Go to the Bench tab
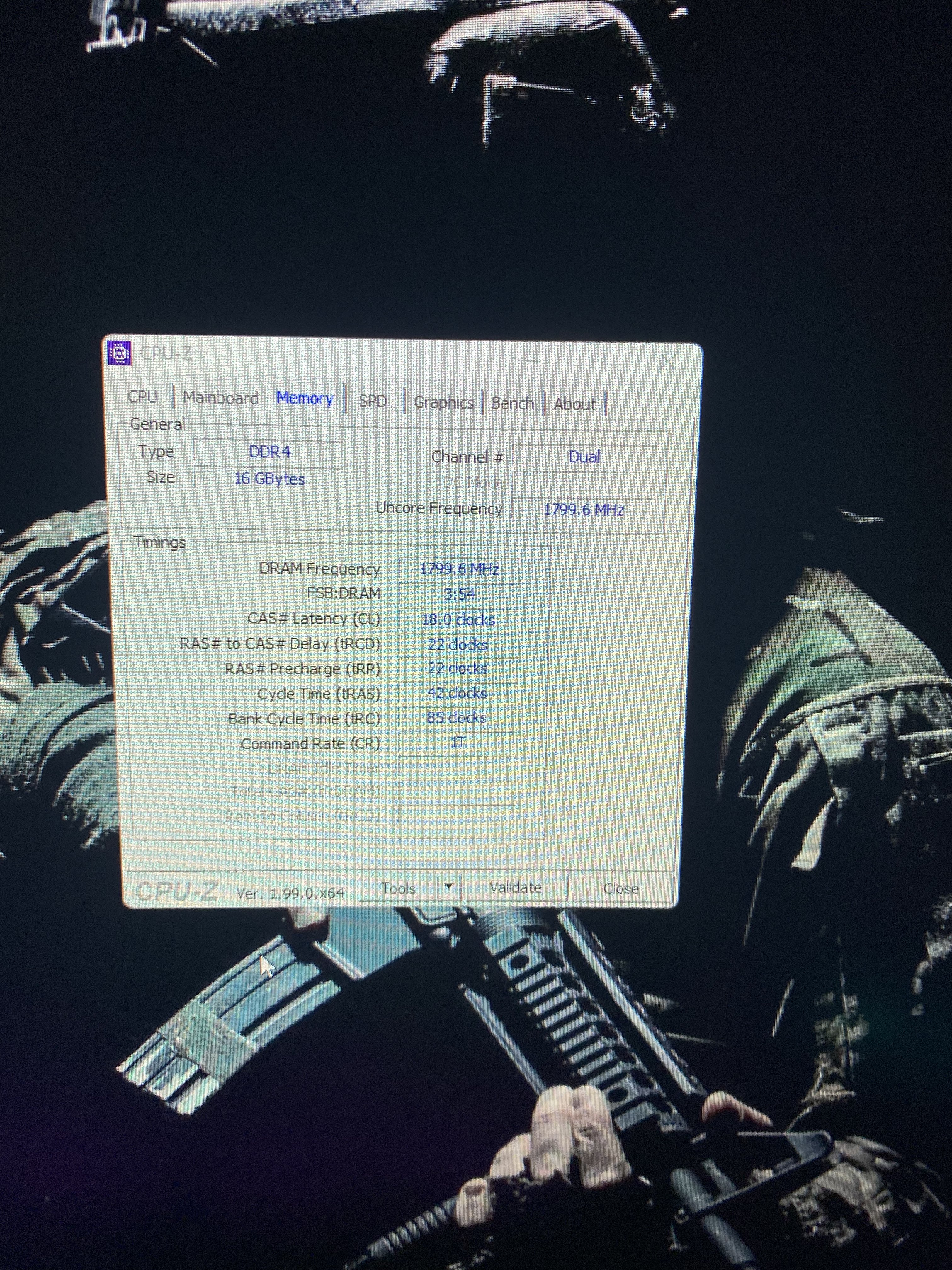The width and height of the screenshot is (952, 1270). [512, 403]
